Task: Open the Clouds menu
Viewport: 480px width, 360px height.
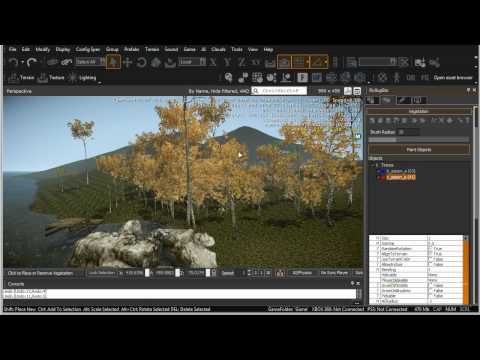Action: tap(218, 49)
